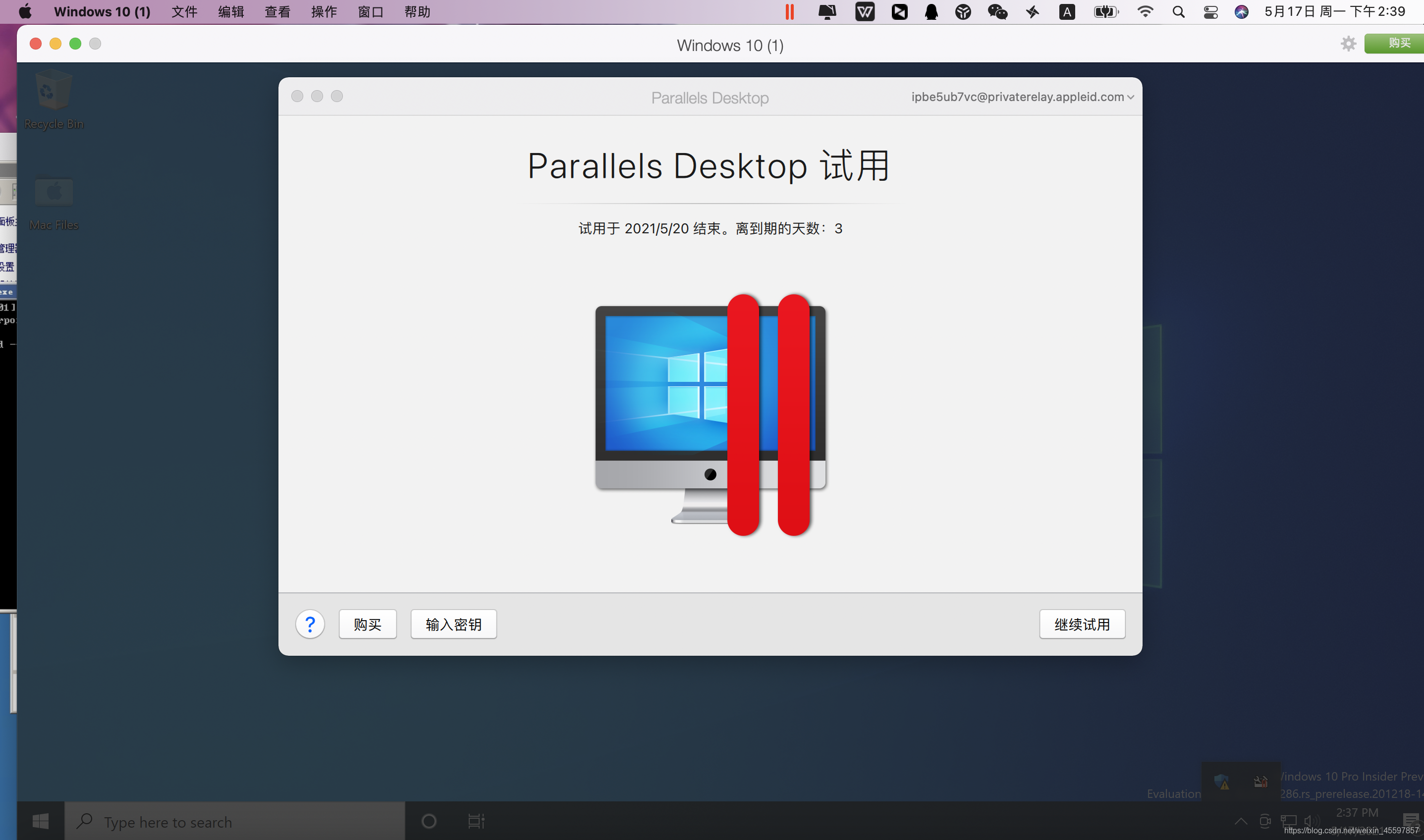
Task: Open the Windows 10 (1) app menu
Action: point(102,12)
